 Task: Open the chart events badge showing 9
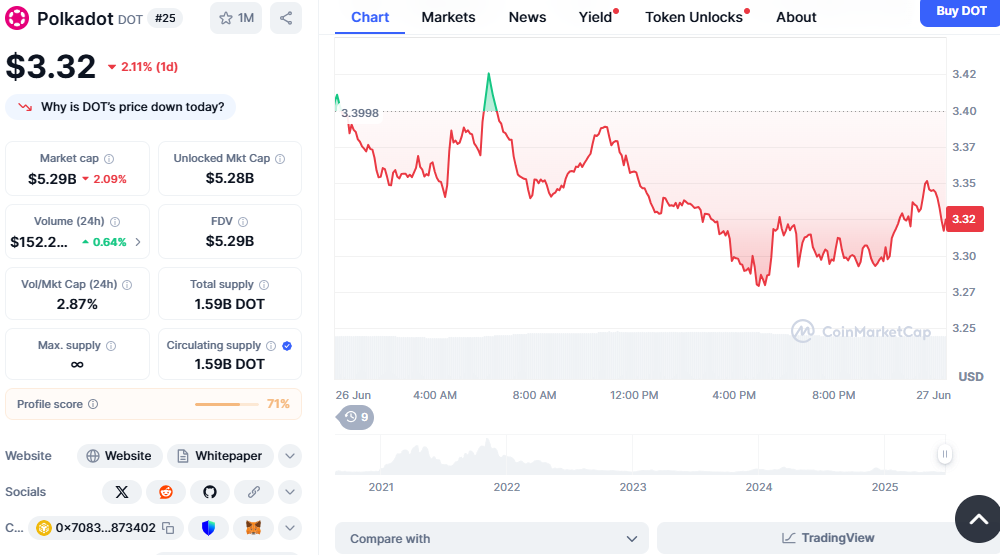(x=356, y=417)
